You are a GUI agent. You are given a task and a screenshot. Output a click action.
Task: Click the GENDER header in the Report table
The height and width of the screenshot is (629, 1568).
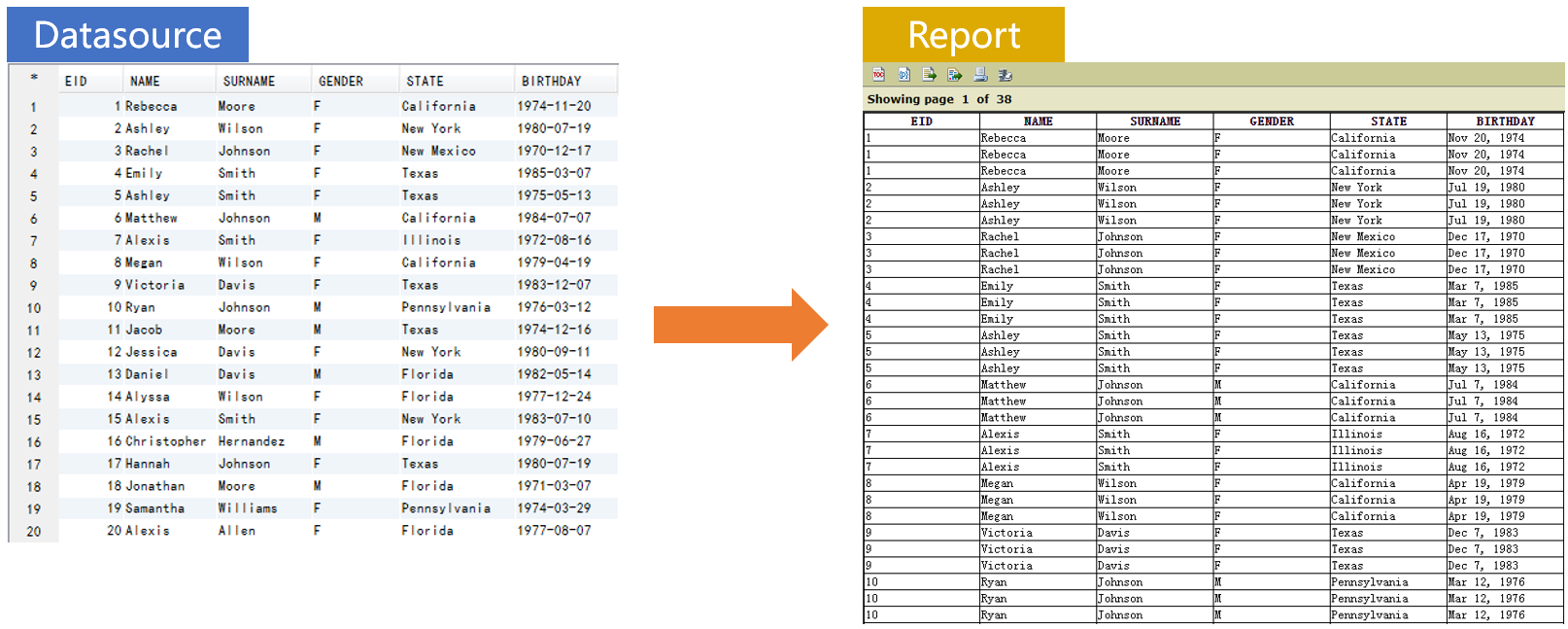tap(1272, 122)
